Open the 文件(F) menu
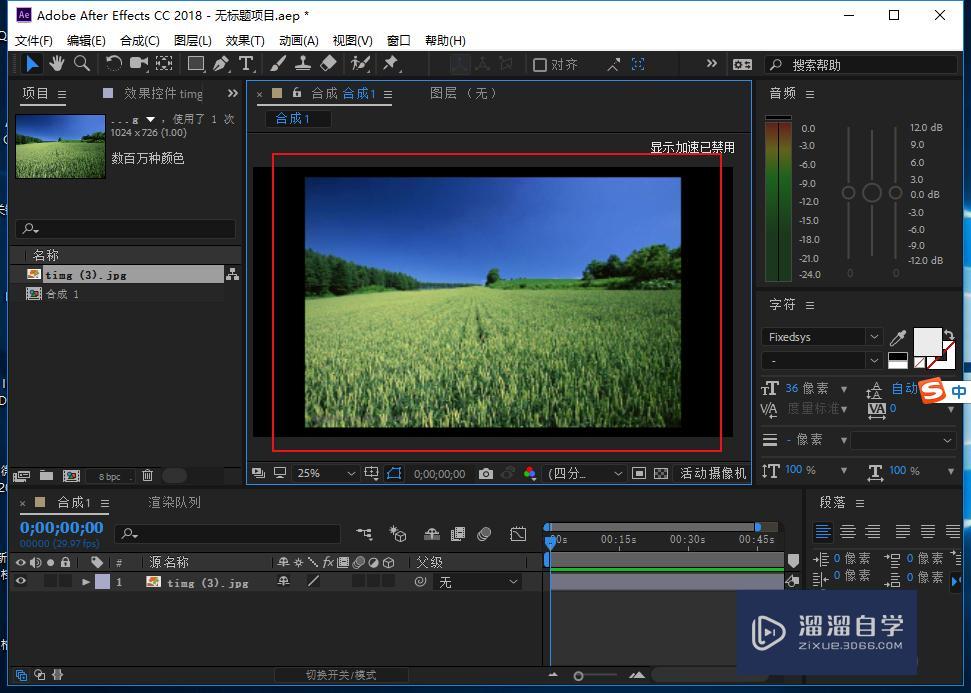The height and width of the screenshot is (693, 971). click(34, 41)
